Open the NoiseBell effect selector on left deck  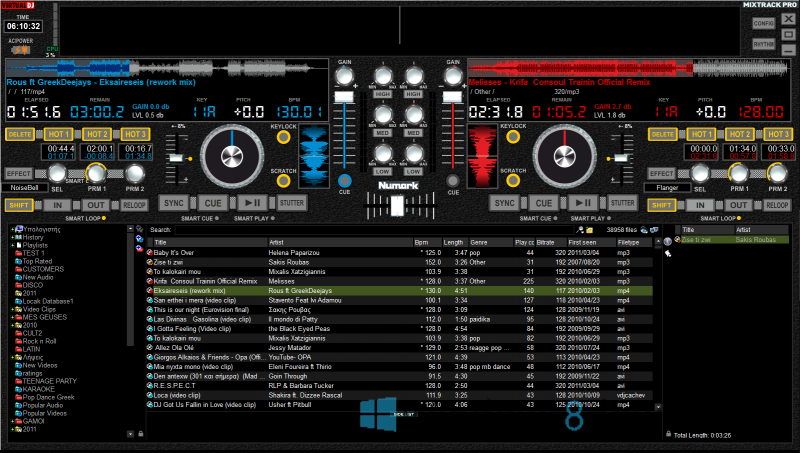[x=25, y=188]
